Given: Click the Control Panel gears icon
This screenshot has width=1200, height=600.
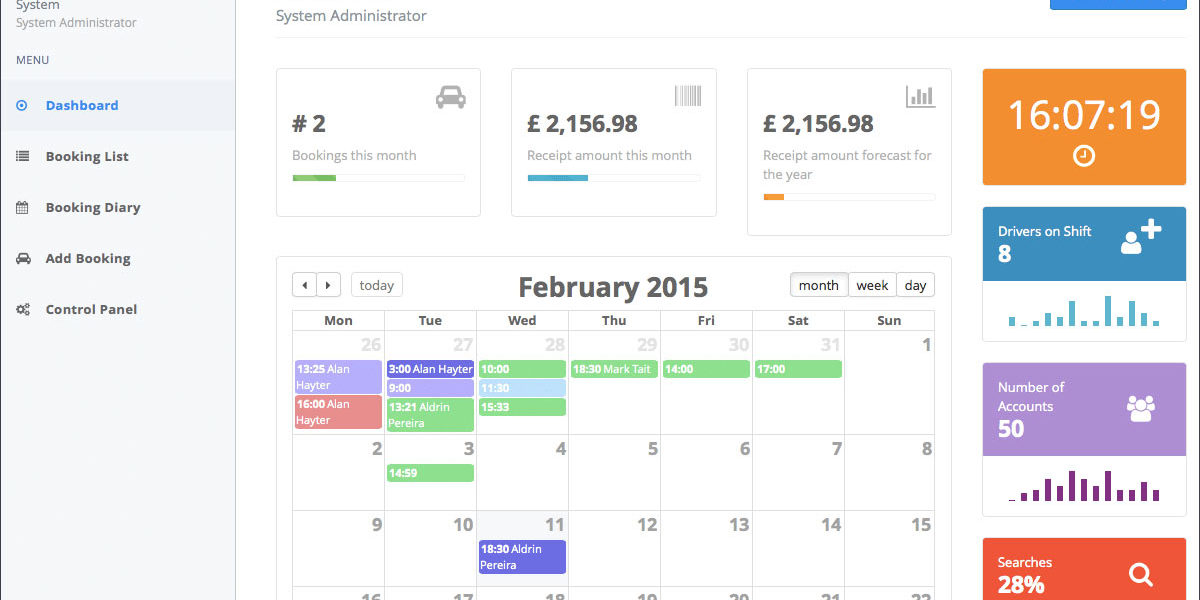Looking at the screenshot, I should [23, 310].
